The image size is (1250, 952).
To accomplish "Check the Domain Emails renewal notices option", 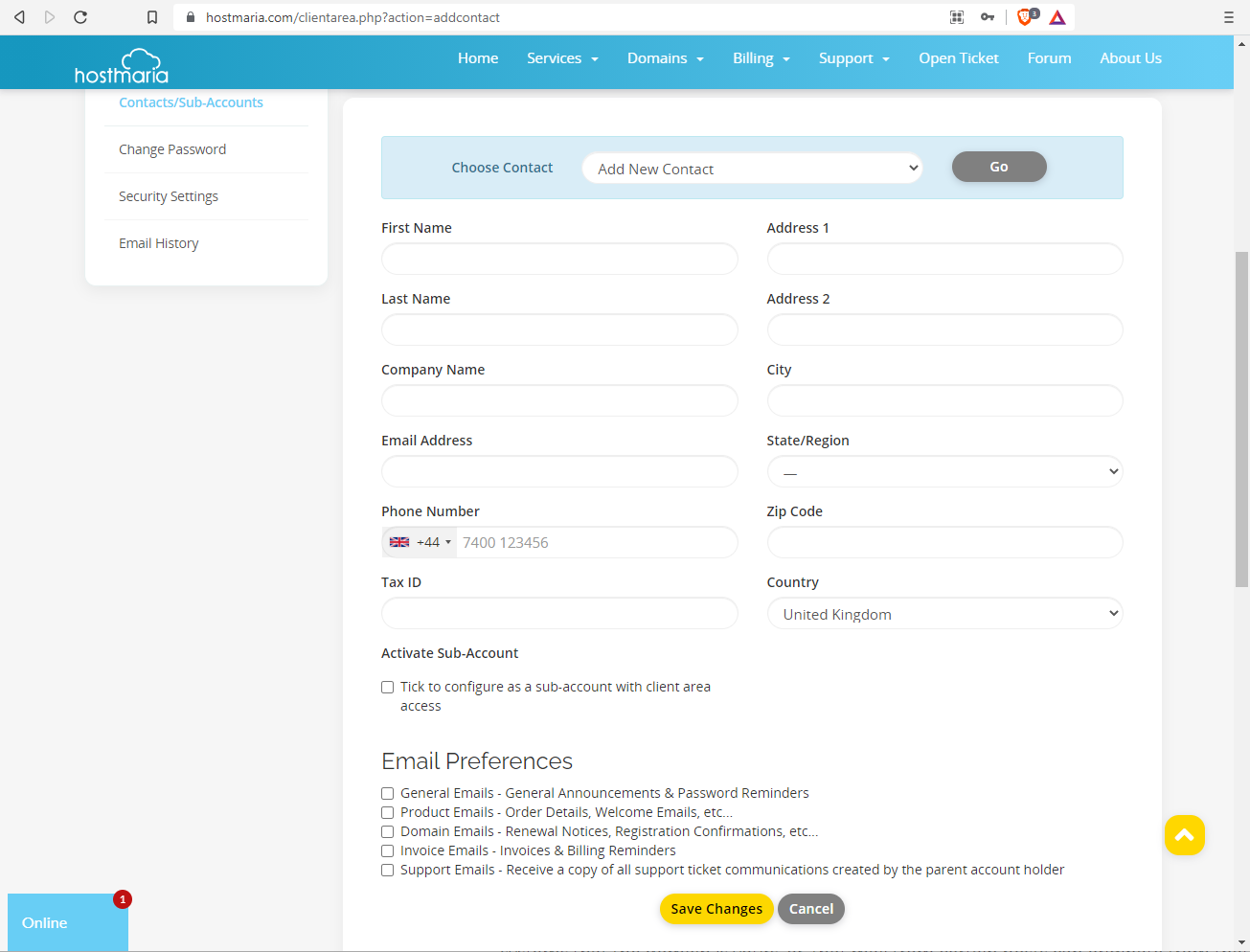I will pyautogui.click(x=387, y=831).
